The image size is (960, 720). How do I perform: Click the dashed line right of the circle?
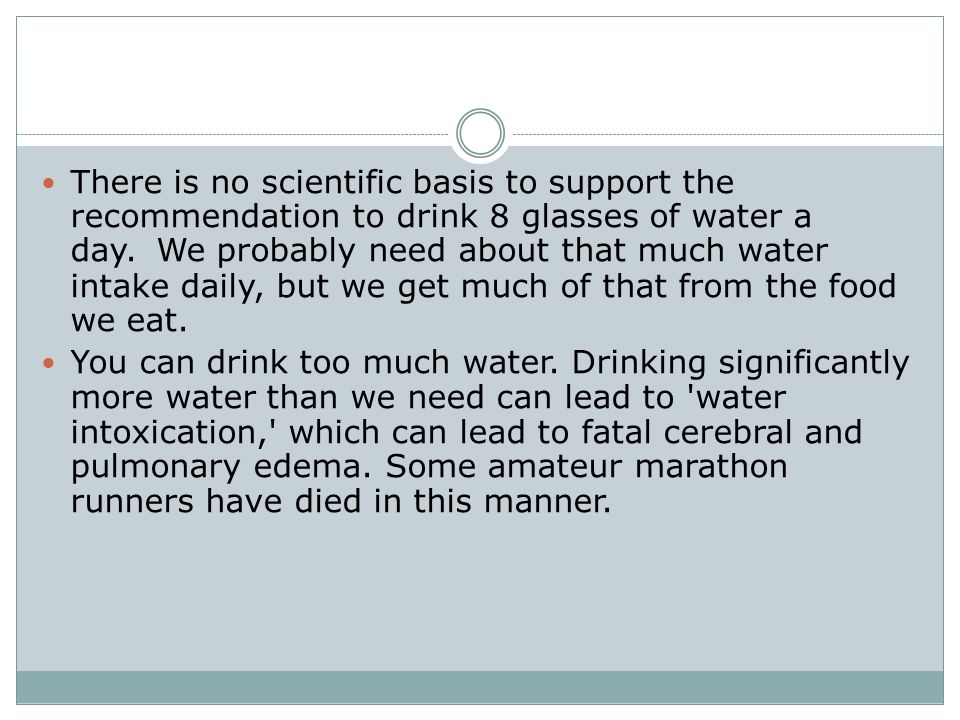pyautogui.click(x=728, y=134)
